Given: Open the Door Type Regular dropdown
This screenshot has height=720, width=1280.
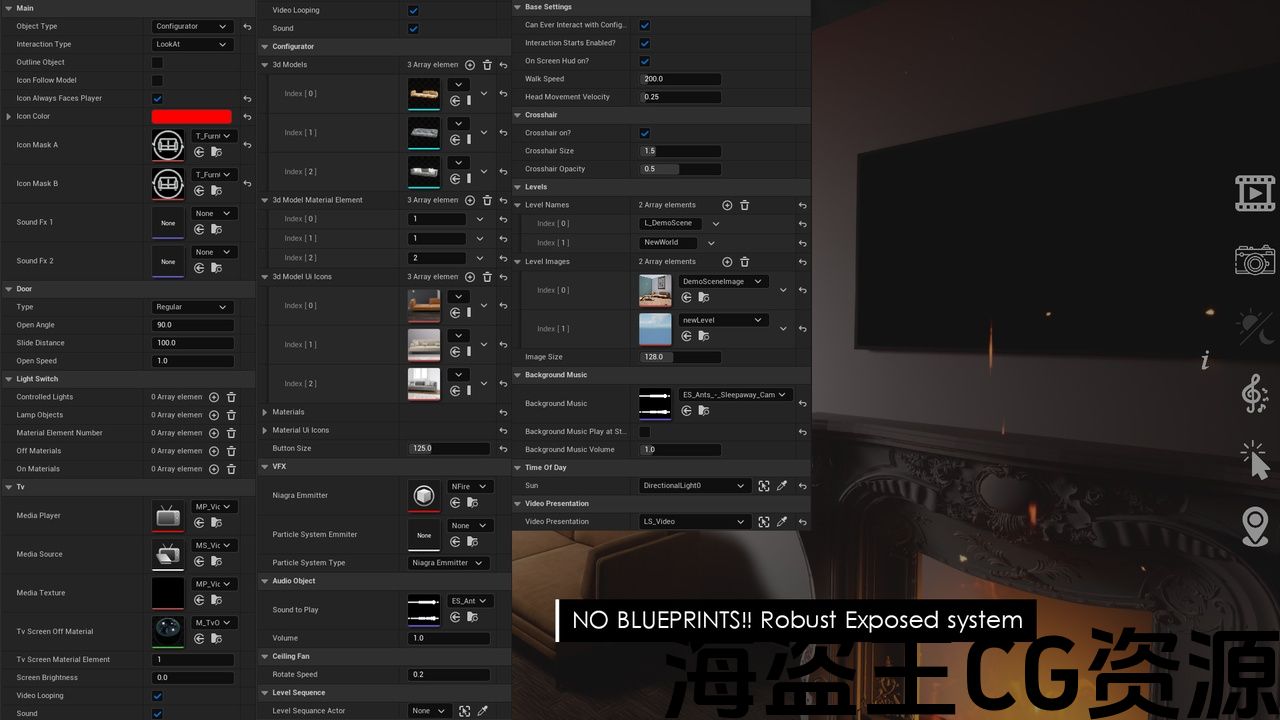Looking at the screenshot, I should 192,307.
